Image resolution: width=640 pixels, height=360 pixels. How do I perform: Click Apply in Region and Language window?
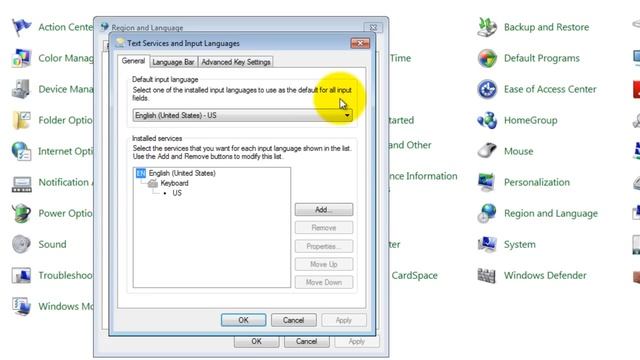pos(357,341)
